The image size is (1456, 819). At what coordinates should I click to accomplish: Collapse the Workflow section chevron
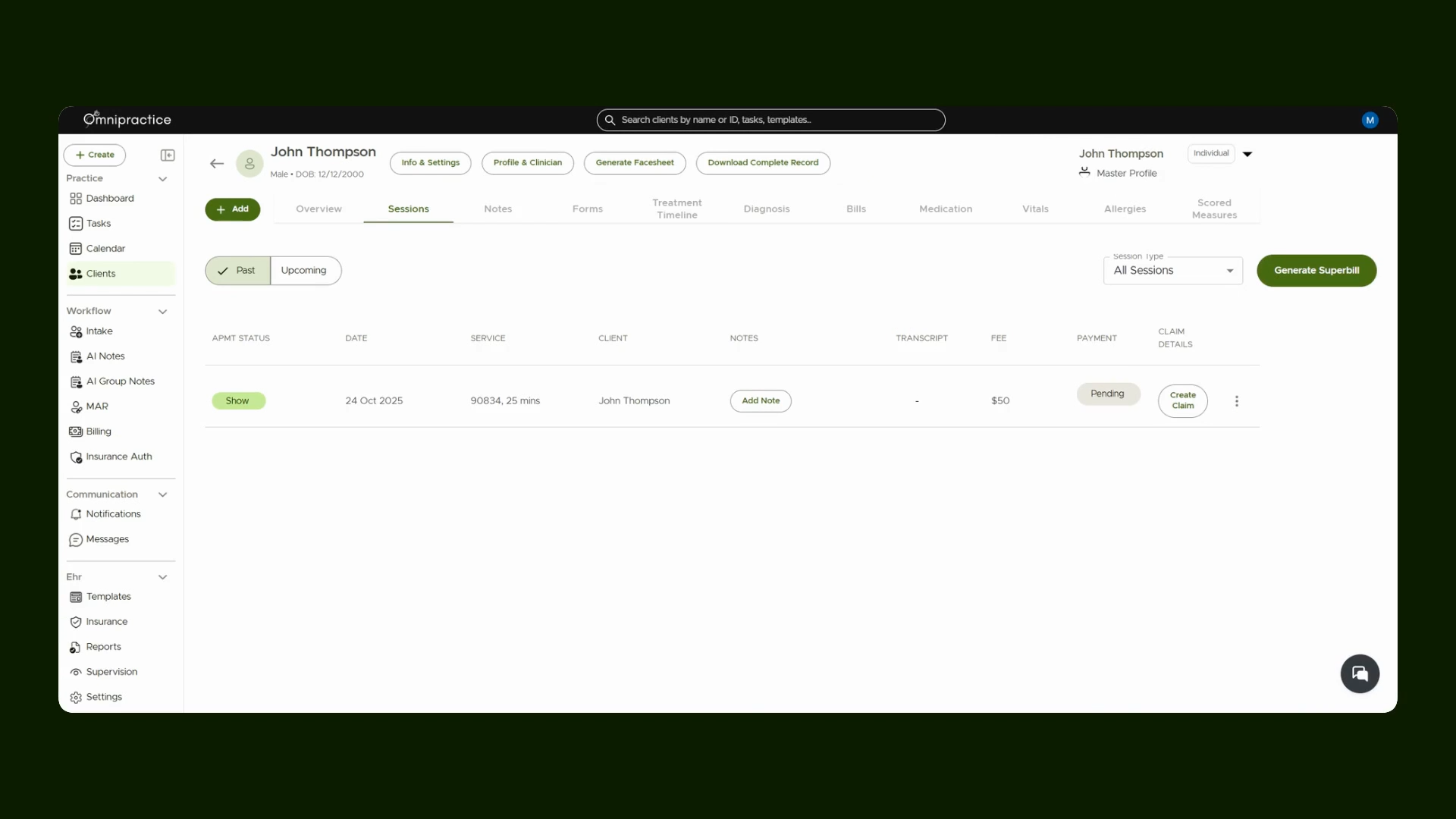[162, 312]
